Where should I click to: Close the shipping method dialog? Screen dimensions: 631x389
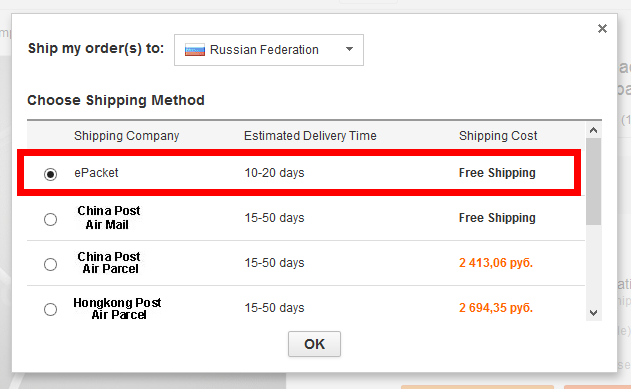[x=602, y=29]
